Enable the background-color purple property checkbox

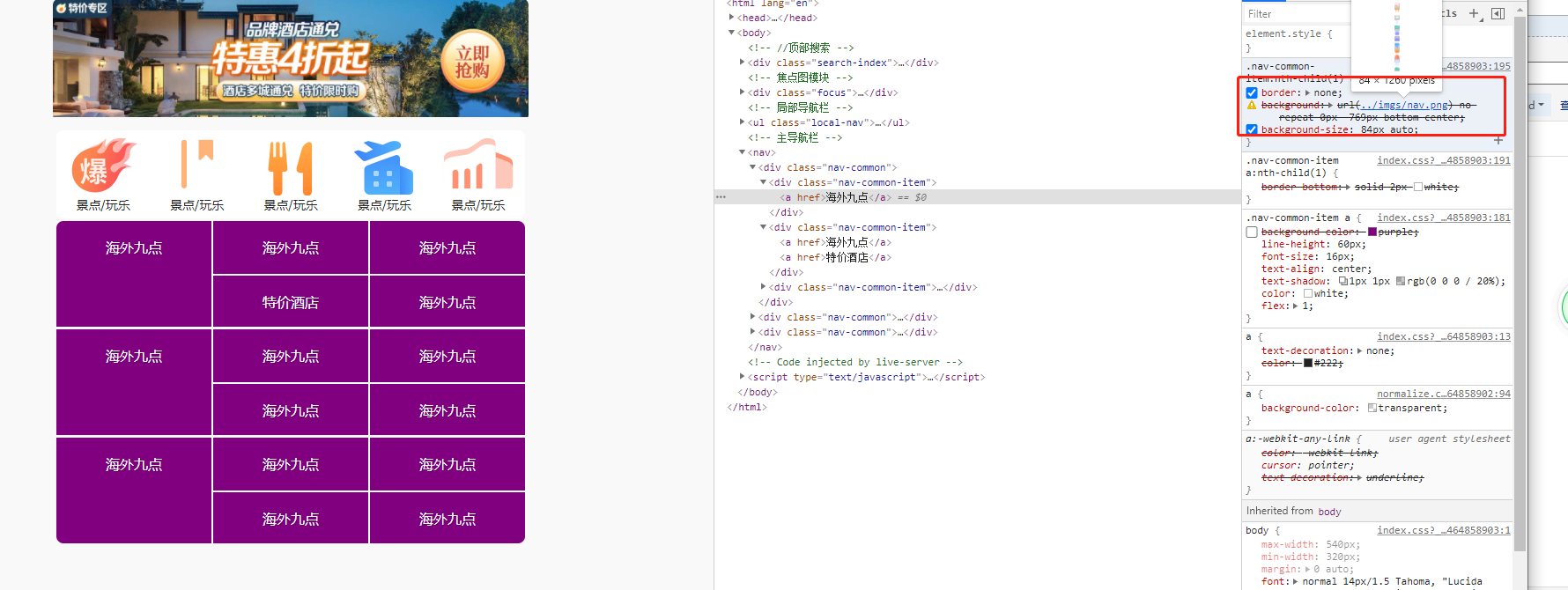click(x=1252, y=232)
